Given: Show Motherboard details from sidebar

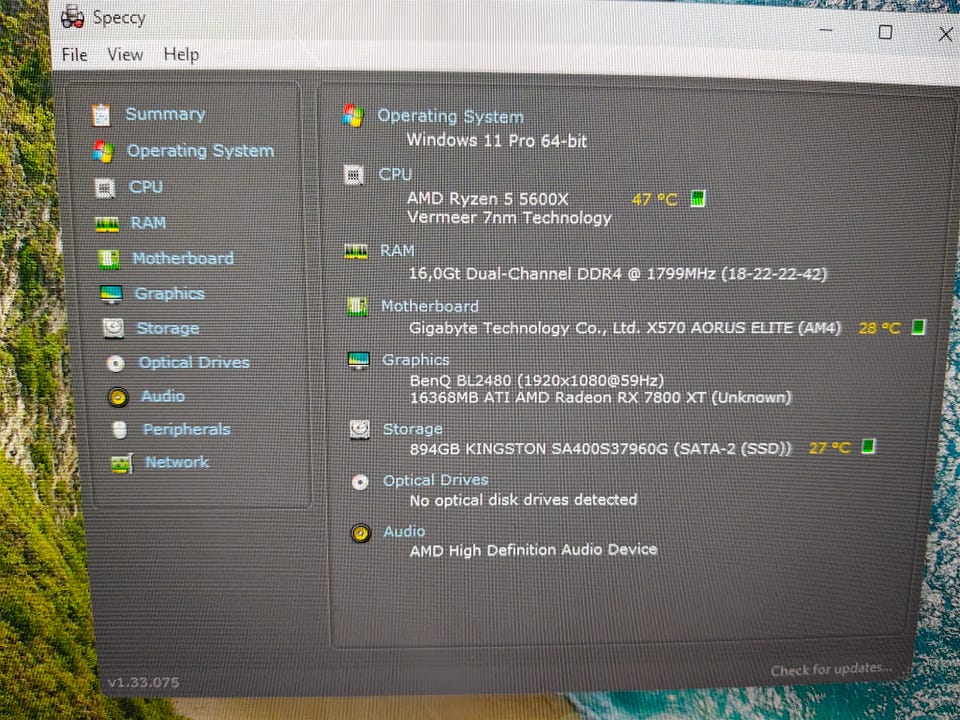Looking at the screenshot, I should [183, 258].
